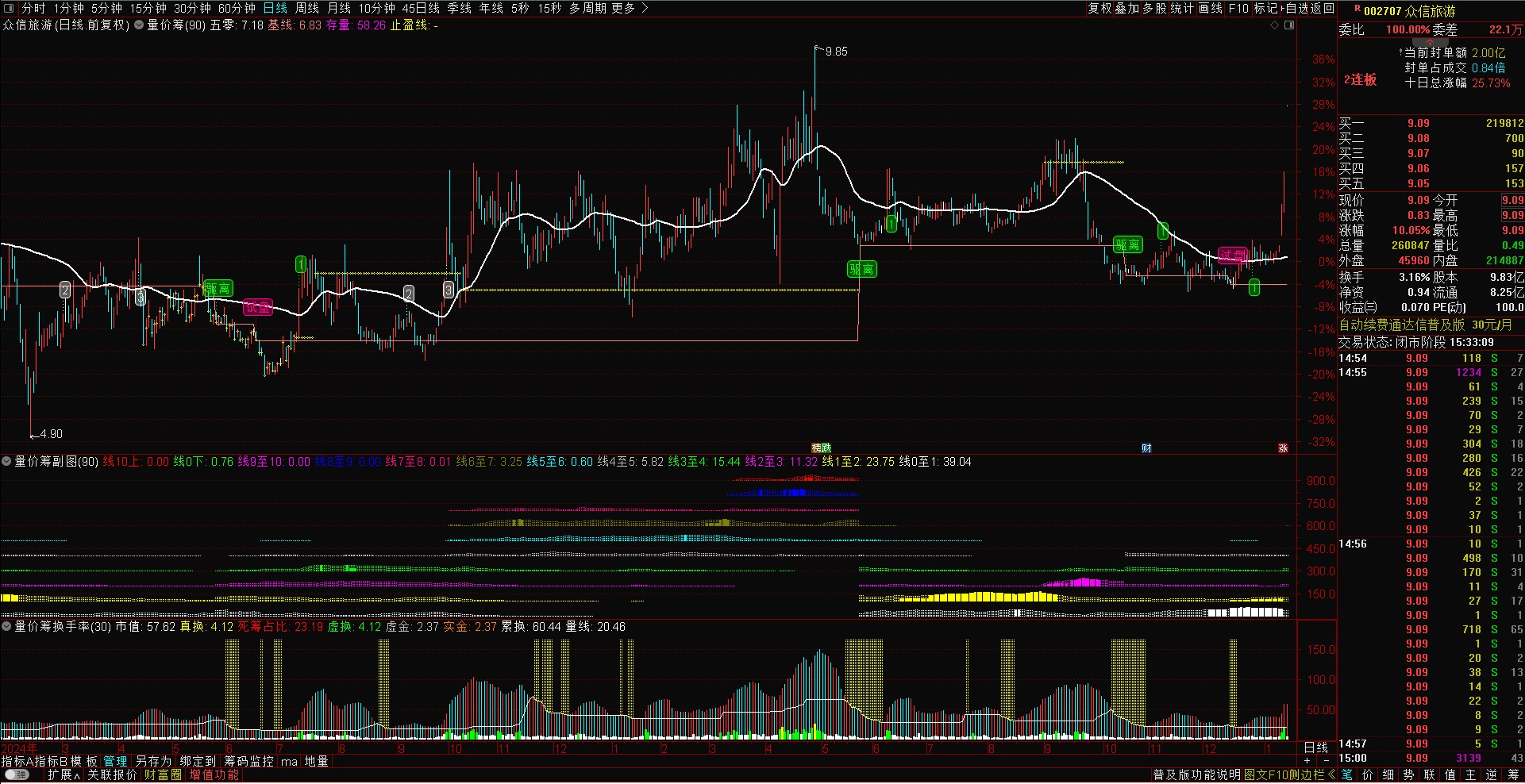
Task: Toggle the side panel icon at chart top-right
Action: tap(1289, 25)
